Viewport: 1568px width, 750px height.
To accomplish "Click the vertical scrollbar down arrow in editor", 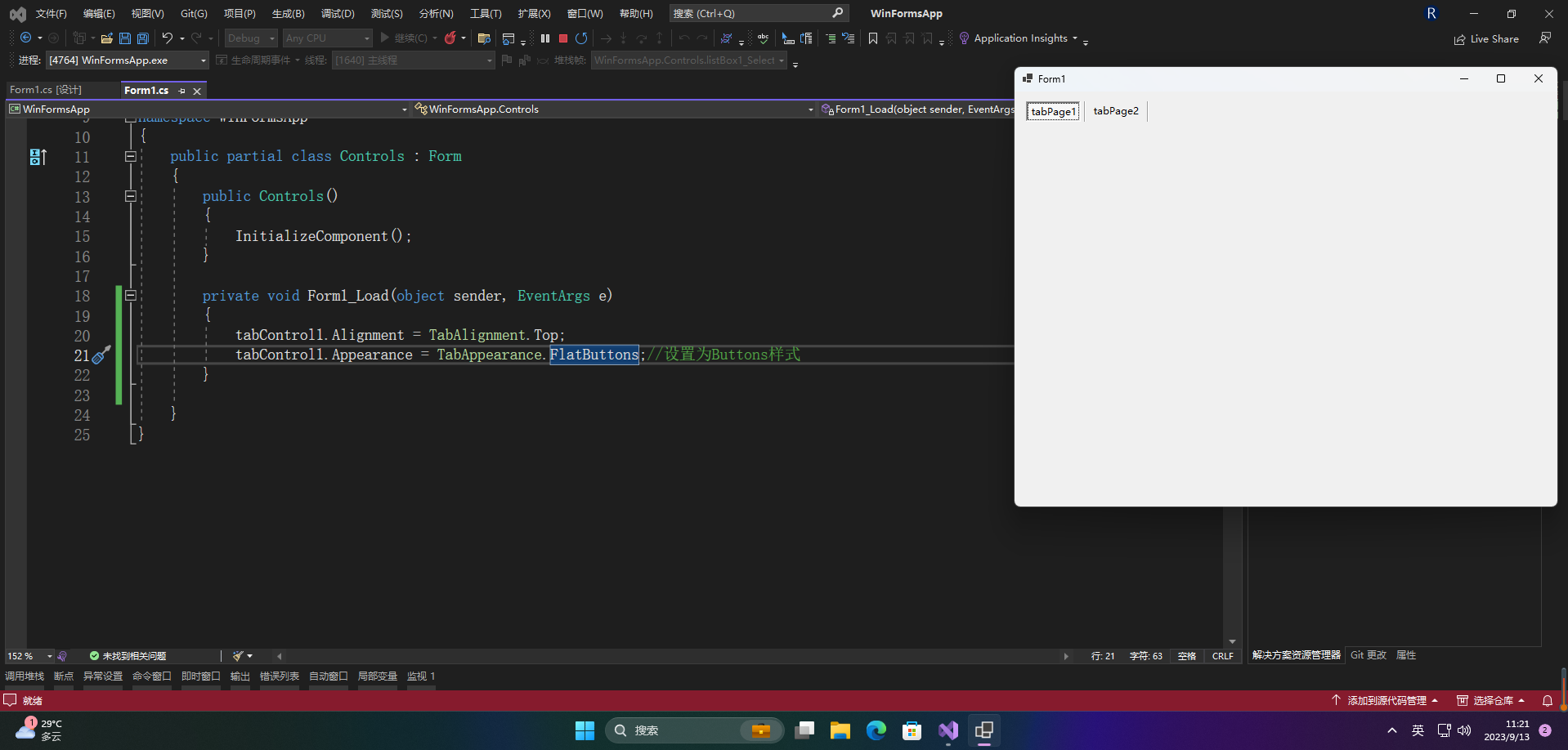I will tap(1232, 642).
